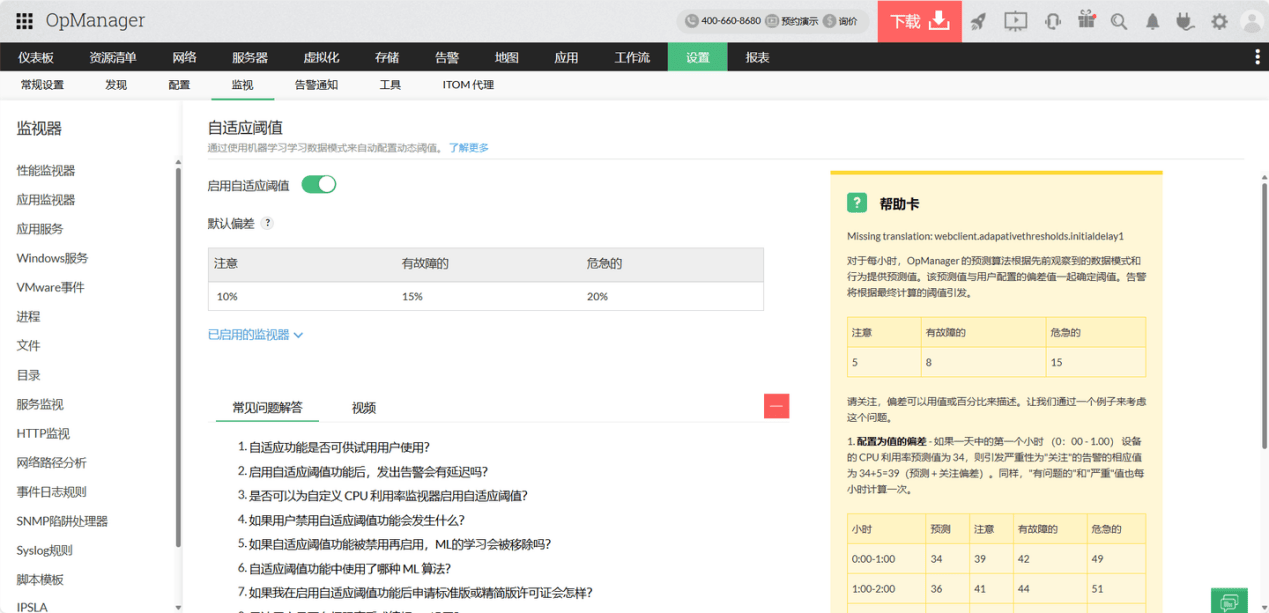1269x613 pixels.
Task: Collapse the FAQ section with red minus button
Action: (776, 405)
